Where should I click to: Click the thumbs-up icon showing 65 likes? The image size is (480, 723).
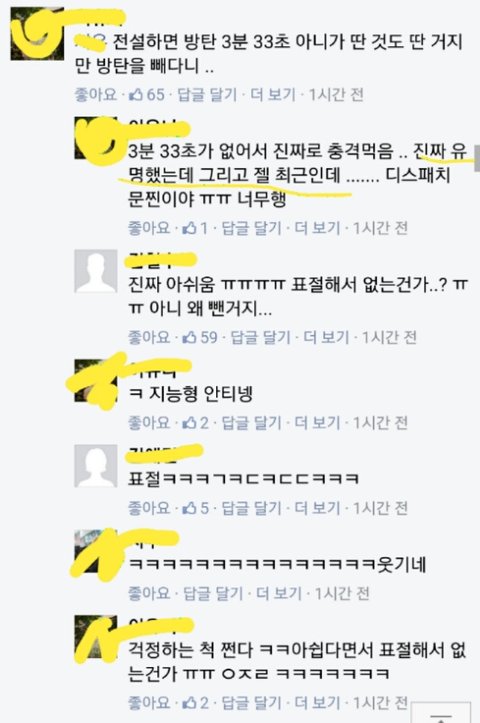[x=136, y=95]
